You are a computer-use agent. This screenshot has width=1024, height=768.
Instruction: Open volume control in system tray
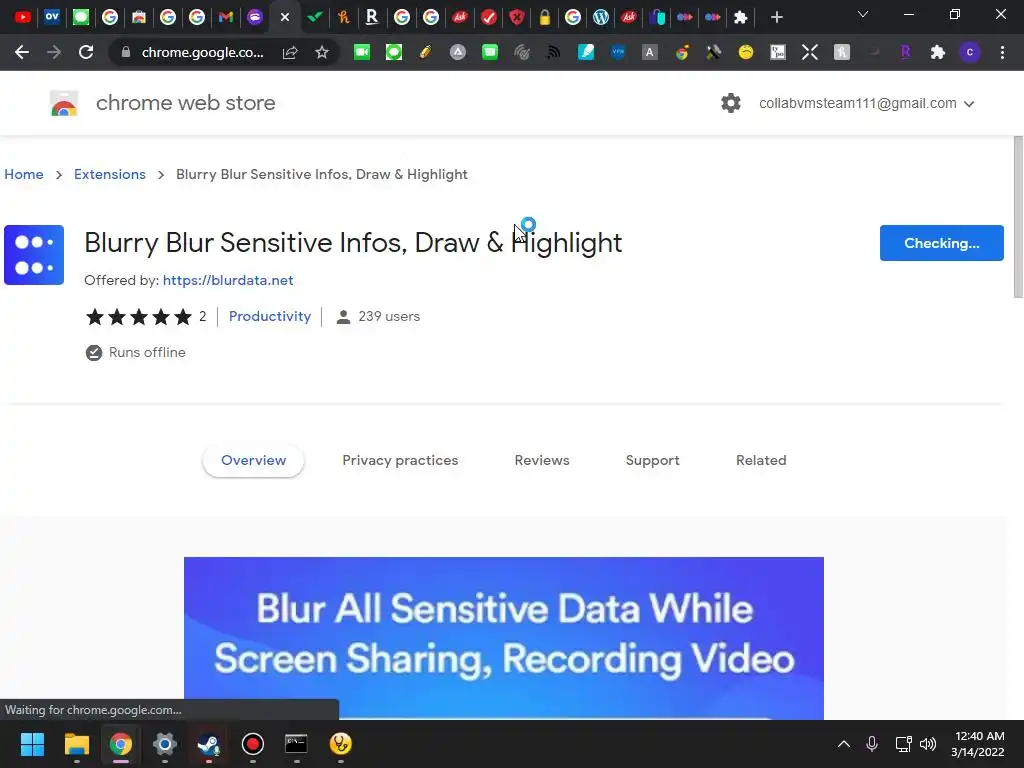927,744
